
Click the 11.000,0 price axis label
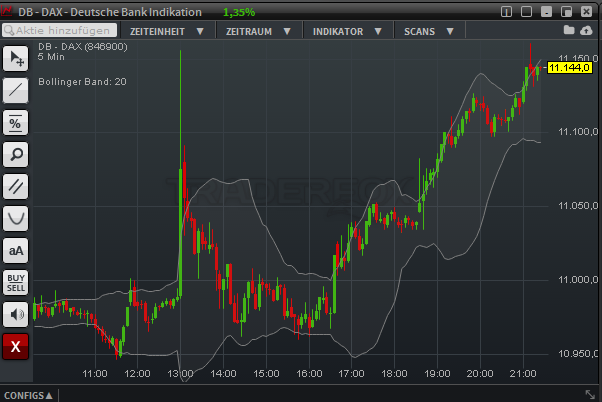(x=578, y=280)
